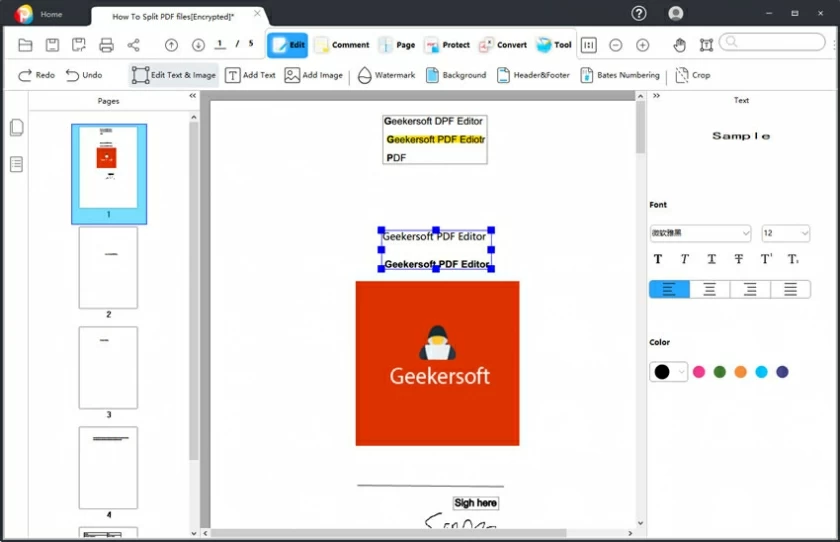The height and width of the screenshot is (542, 840).
Task: Select center text alignment
Action: pyautogui.click(x=709, y=289)
